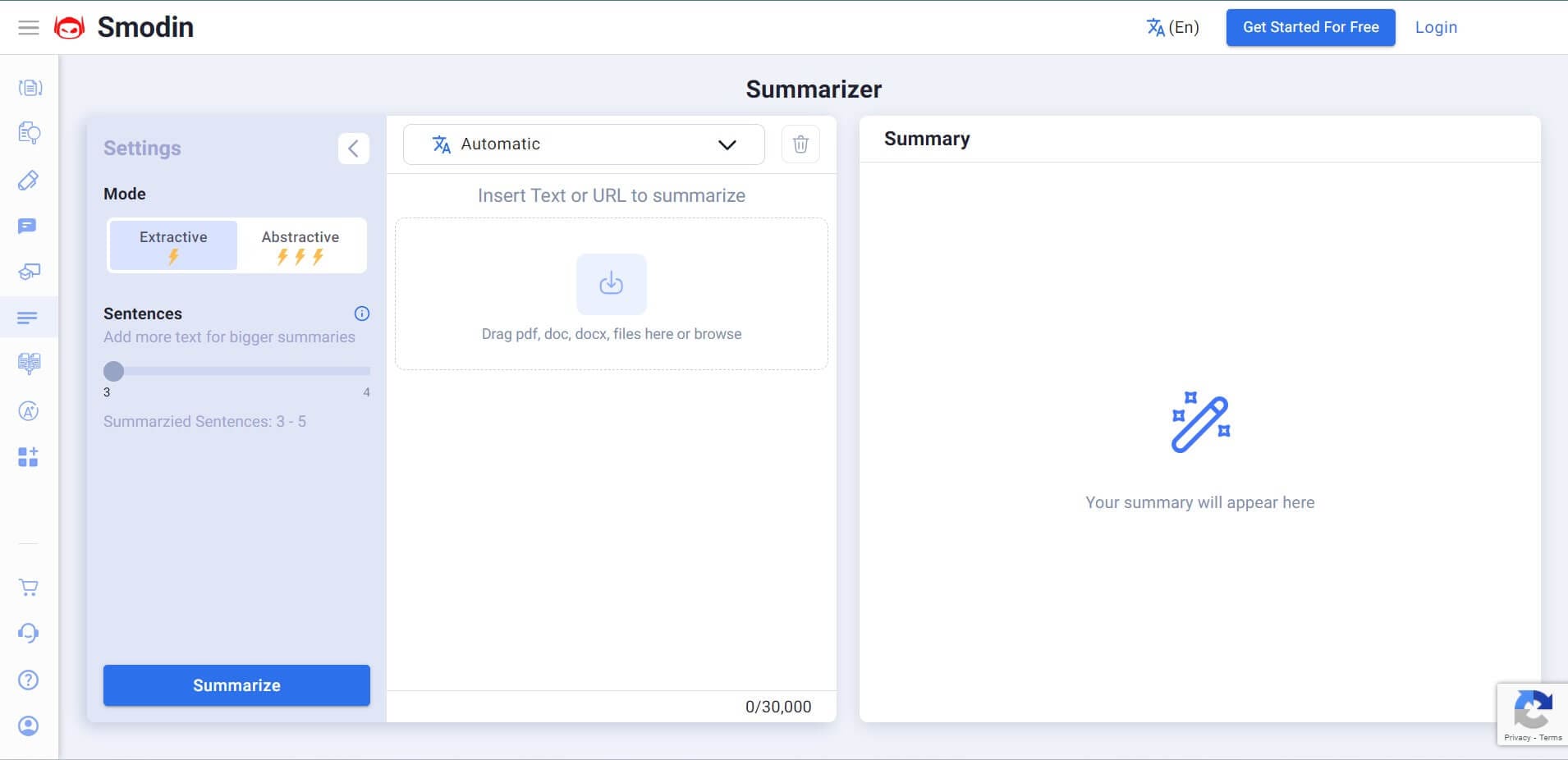Screen dimensions: 1568x760
Task: Click the Login link
Action: (1436, 28)
